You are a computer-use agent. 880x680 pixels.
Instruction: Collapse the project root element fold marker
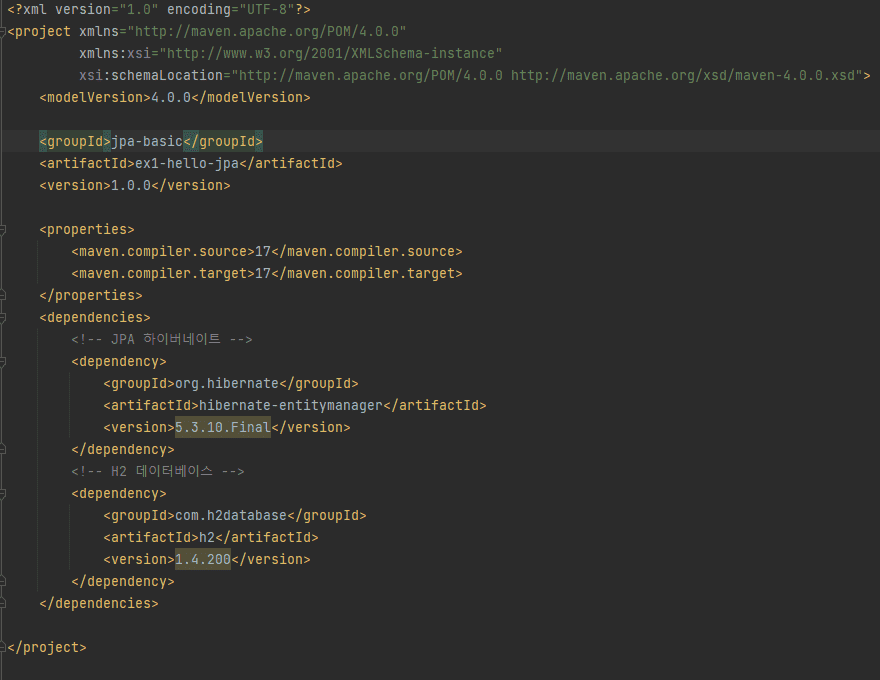click(3, 32)
